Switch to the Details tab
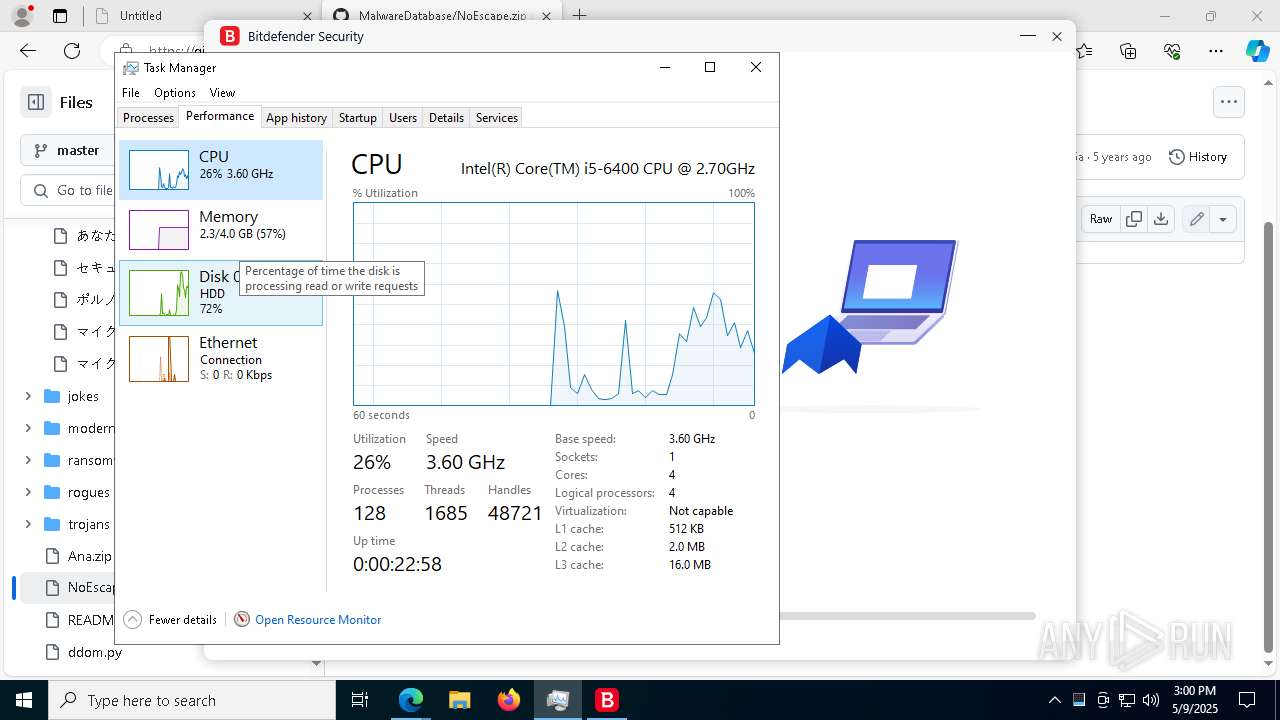1280x720 pixels. [x=446, y=118]
